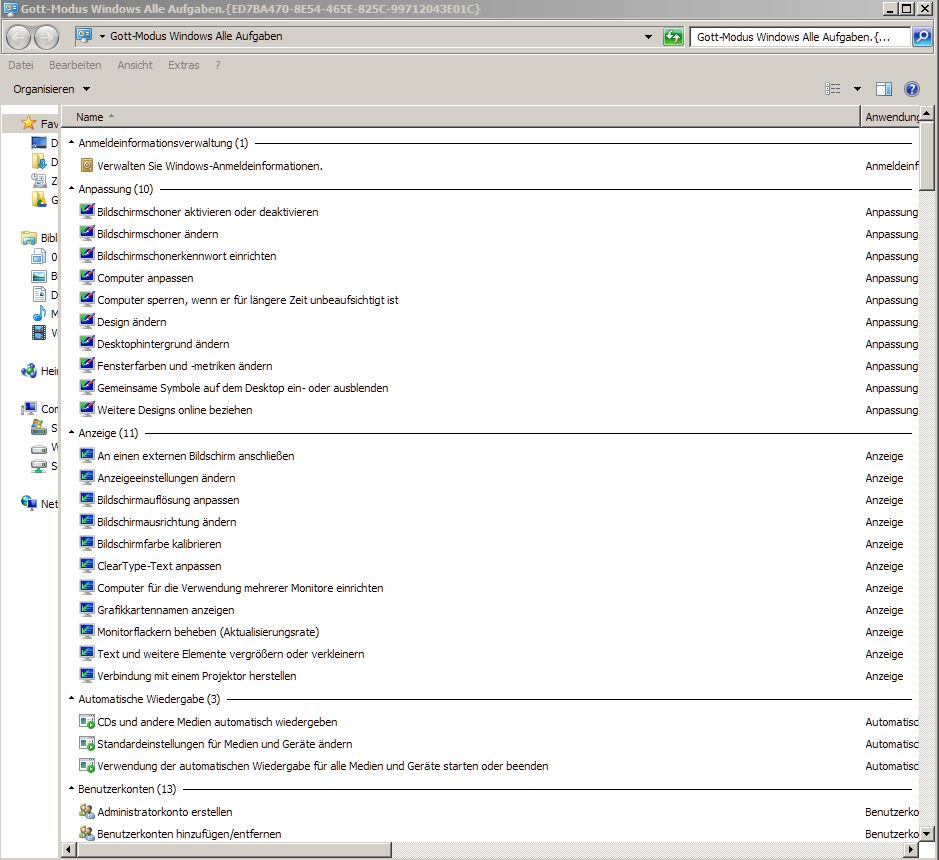Click the Bibliotheken icon in sidebar
Viewport: 939px width, 860px height.
pos(28,237)
